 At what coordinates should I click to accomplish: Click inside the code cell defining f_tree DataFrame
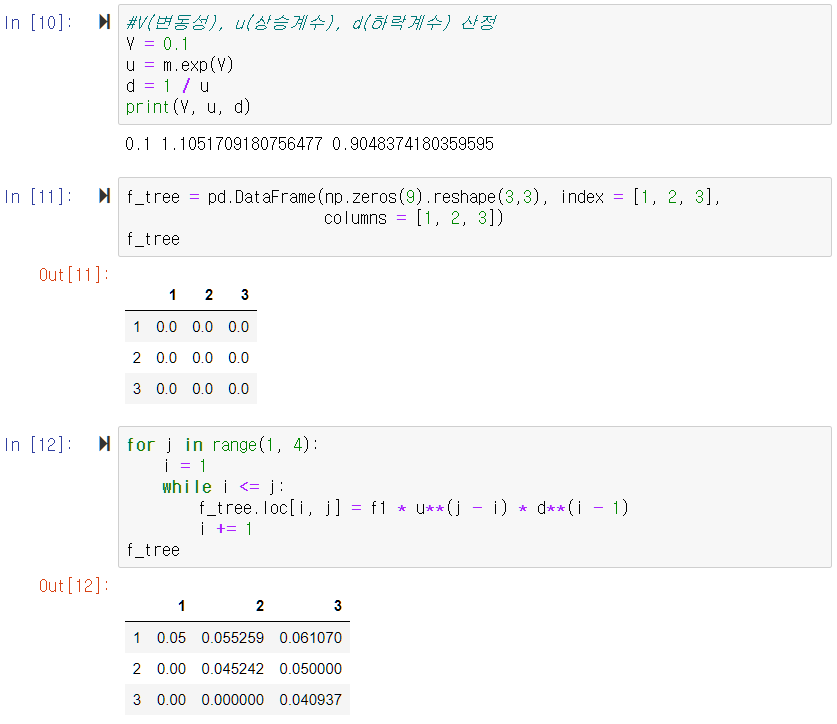(x=475, y=217)
